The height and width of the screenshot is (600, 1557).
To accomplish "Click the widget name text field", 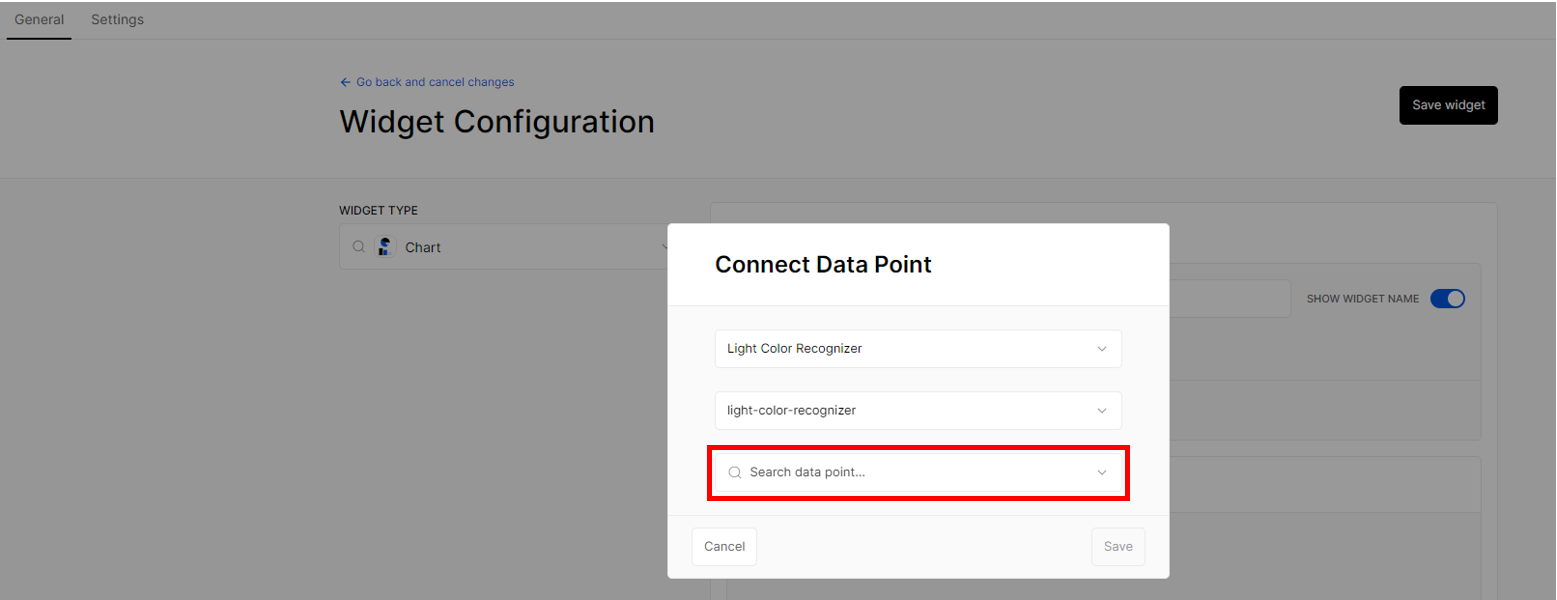I will [1229, 299].
